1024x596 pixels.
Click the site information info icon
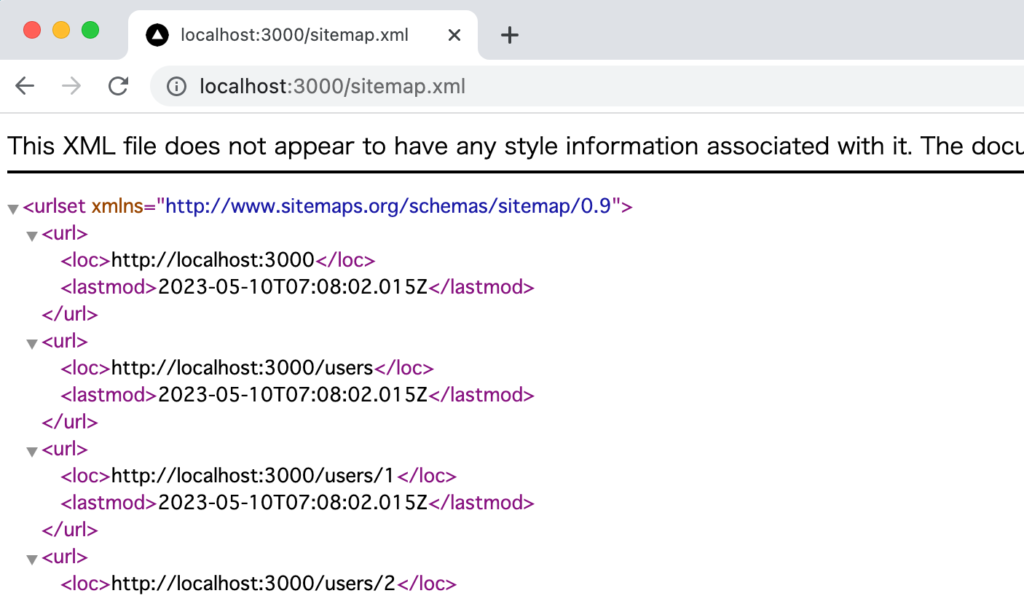point(175,86)
